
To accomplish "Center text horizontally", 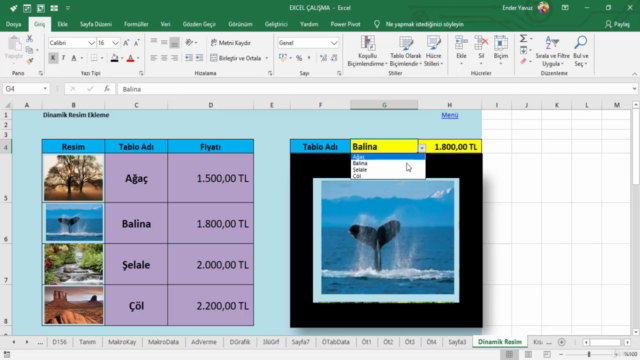I will (164, 58).
